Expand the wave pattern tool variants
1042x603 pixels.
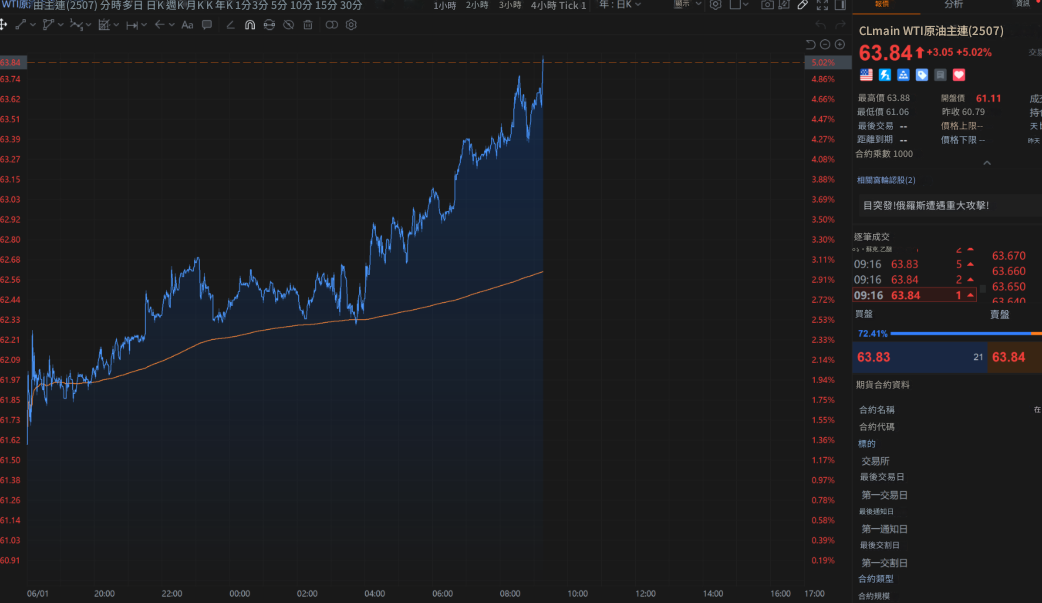point(88,25)
